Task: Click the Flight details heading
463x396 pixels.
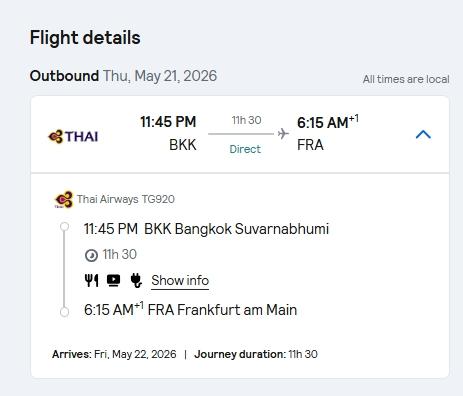Action: click(85, 37)
